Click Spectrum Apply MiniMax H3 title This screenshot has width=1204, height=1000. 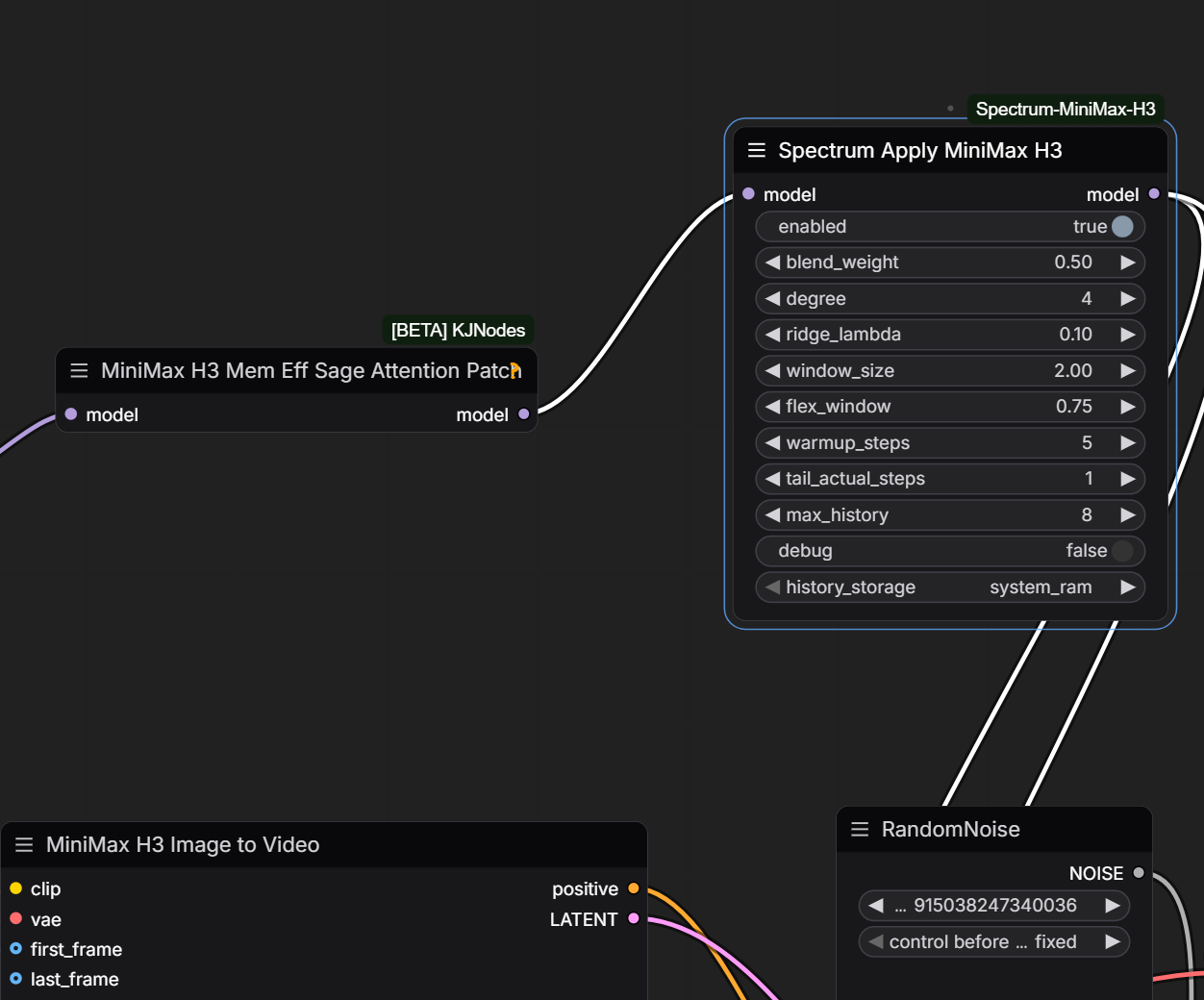920,150
